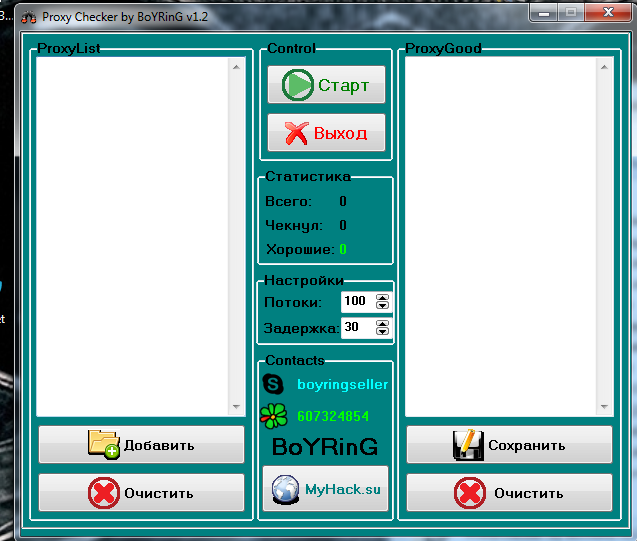The image size is (637, 541).
Task: Click ProxyList scrollbar up arrow
Action: (236, 67)
